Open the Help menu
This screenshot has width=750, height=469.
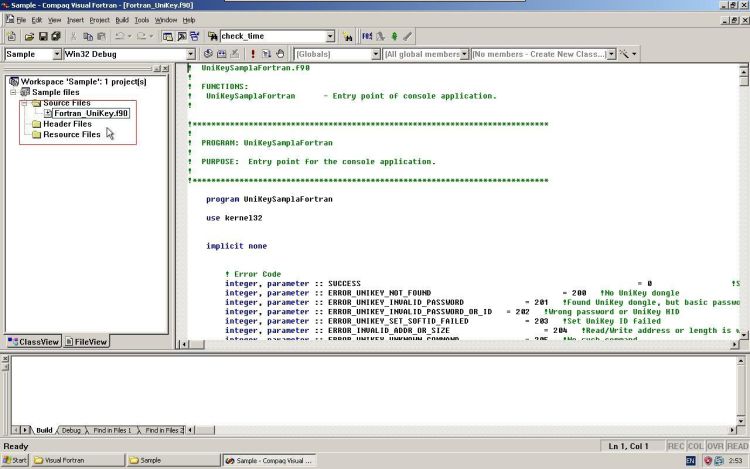point(189,20)
